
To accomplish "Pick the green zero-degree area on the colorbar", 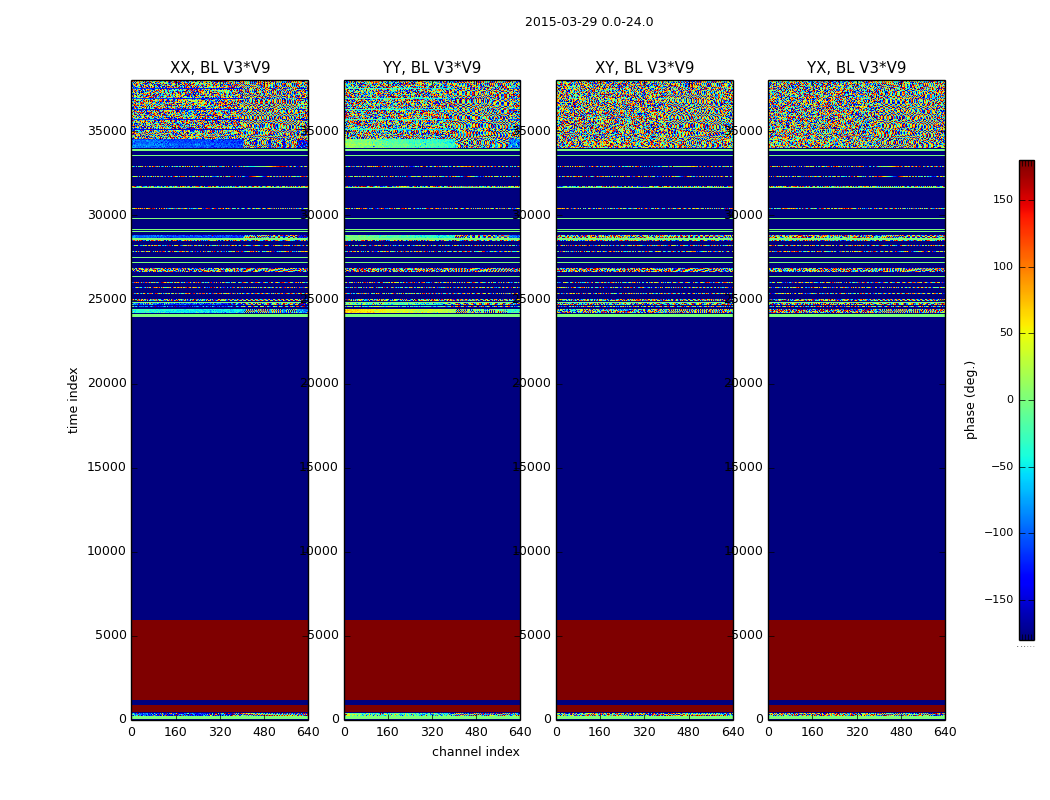I will pyautogui.click(x=1026, y=400).
